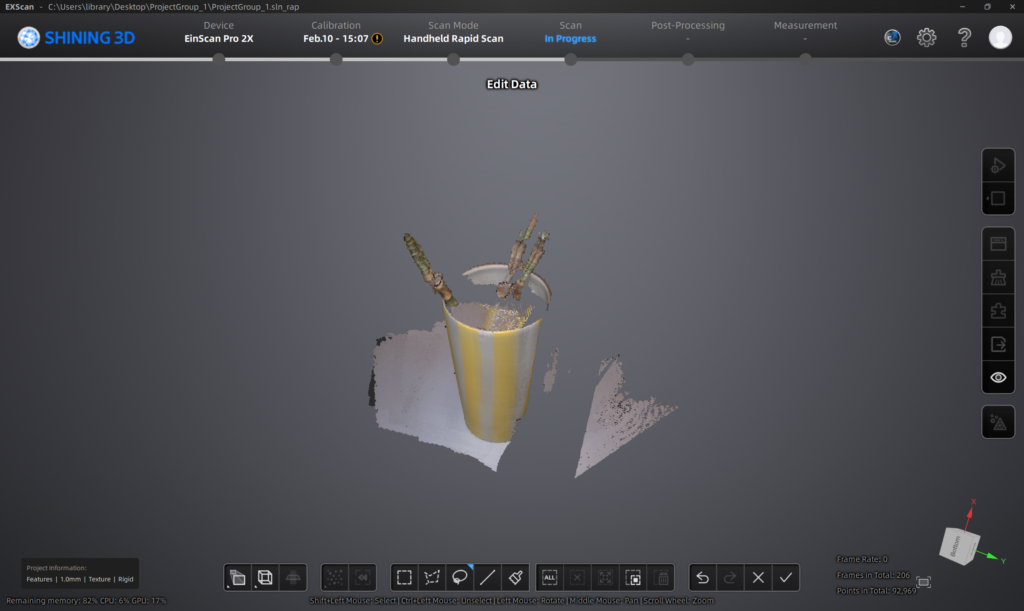This screenshot has width=1024, height=611.
Task: Click the Scan progress step marker
Action: pyautogui.click(x=570, y=59)
